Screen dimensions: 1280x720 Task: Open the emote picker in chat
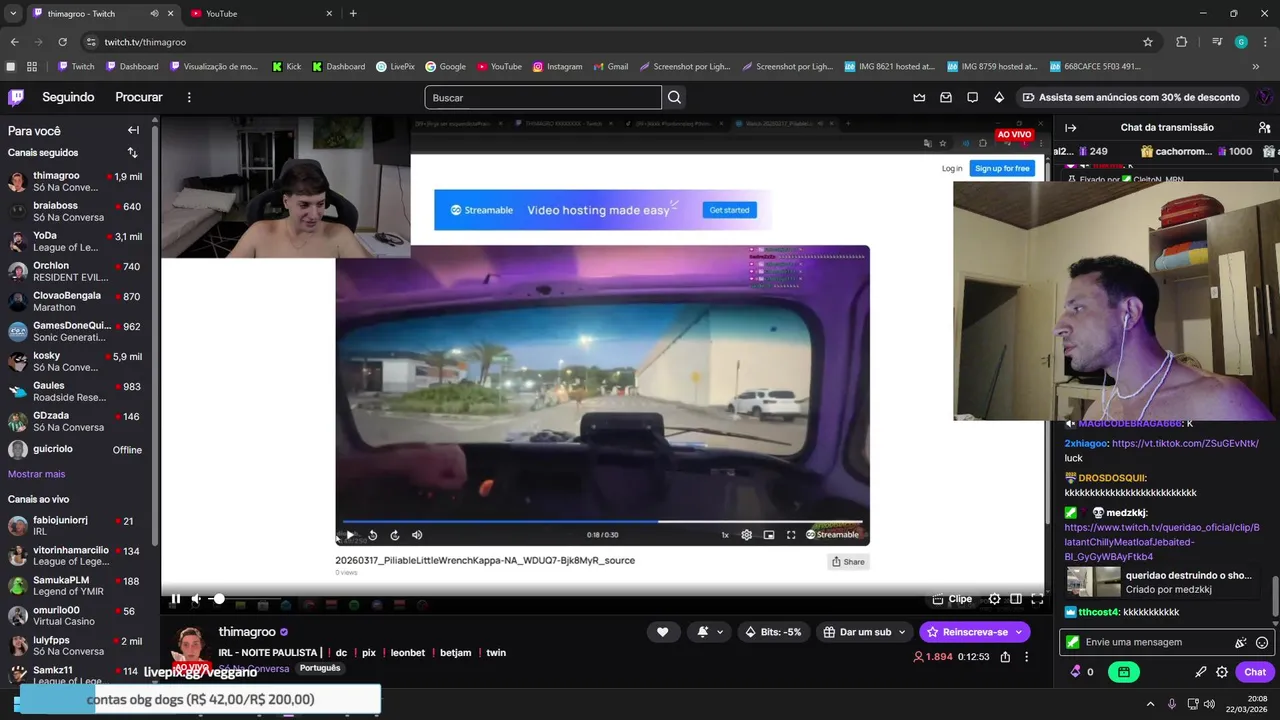pyautogui.click(x=1262, y=642)
